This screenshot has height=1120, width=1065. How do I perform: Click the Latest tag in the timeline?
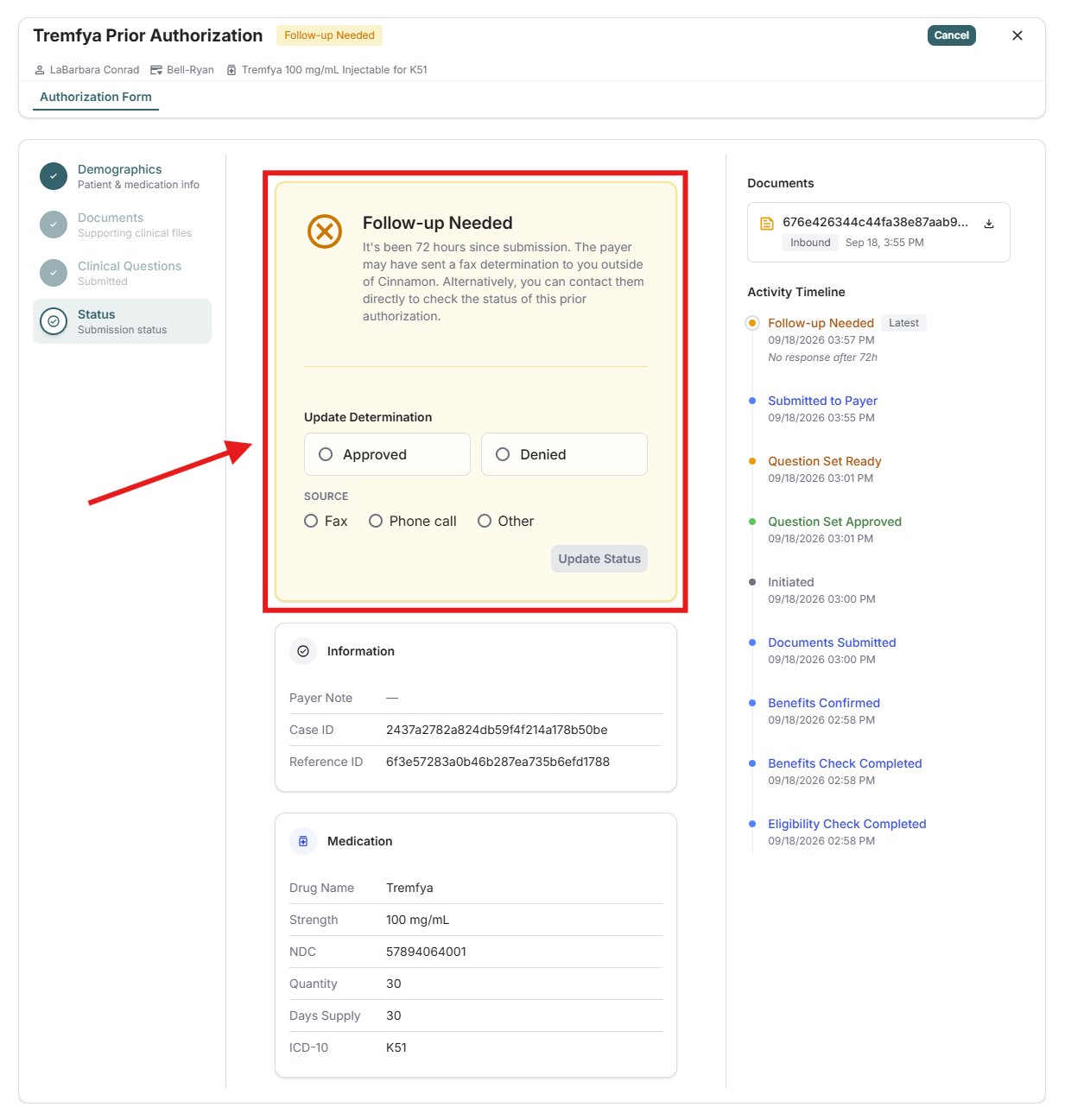pyautogui.click(x=903, y=323)
